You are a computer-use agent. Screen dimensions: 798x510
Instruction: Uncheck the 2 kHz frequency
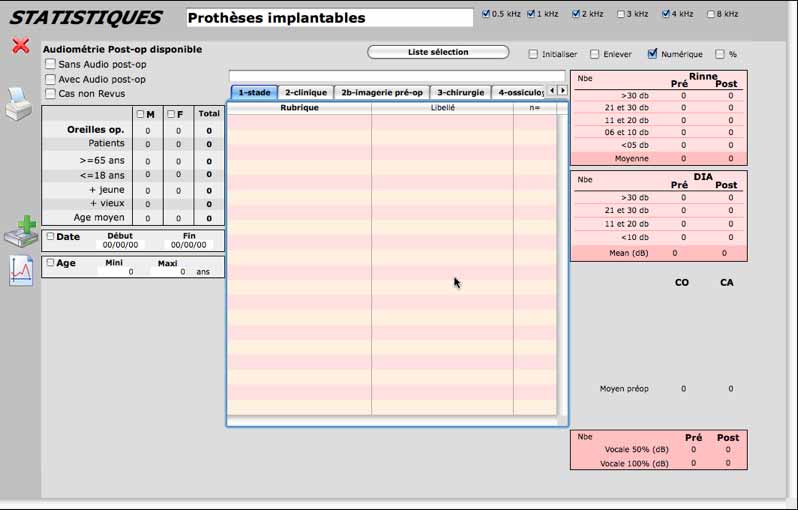576,14
